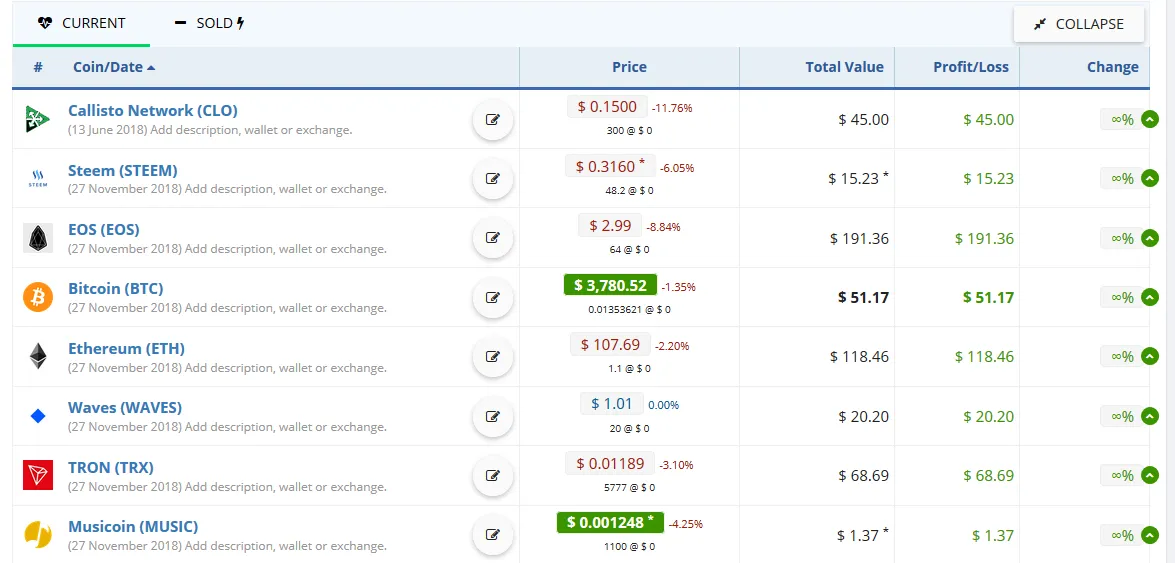This screenshot has height=563, width=1175.
Task: Open Steem (STEEM) link
Action: (x=123, y=170)
